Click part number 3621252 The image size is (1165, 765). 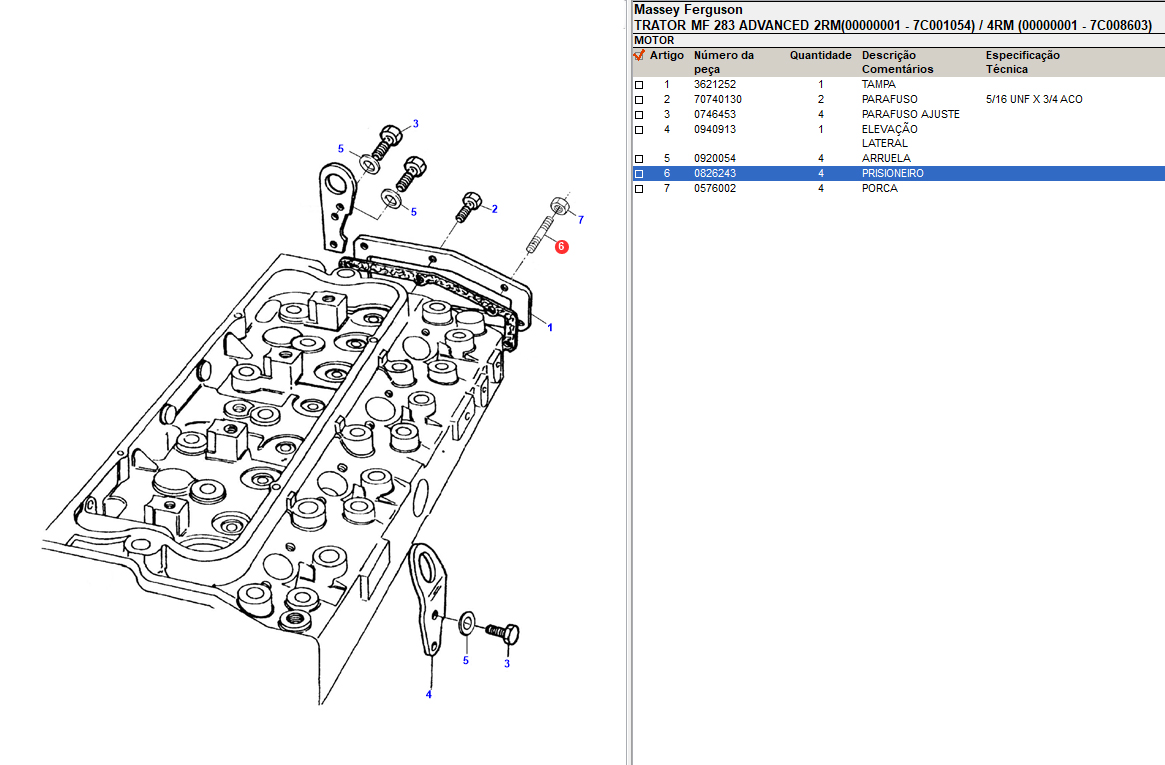[x=715, y=85]
